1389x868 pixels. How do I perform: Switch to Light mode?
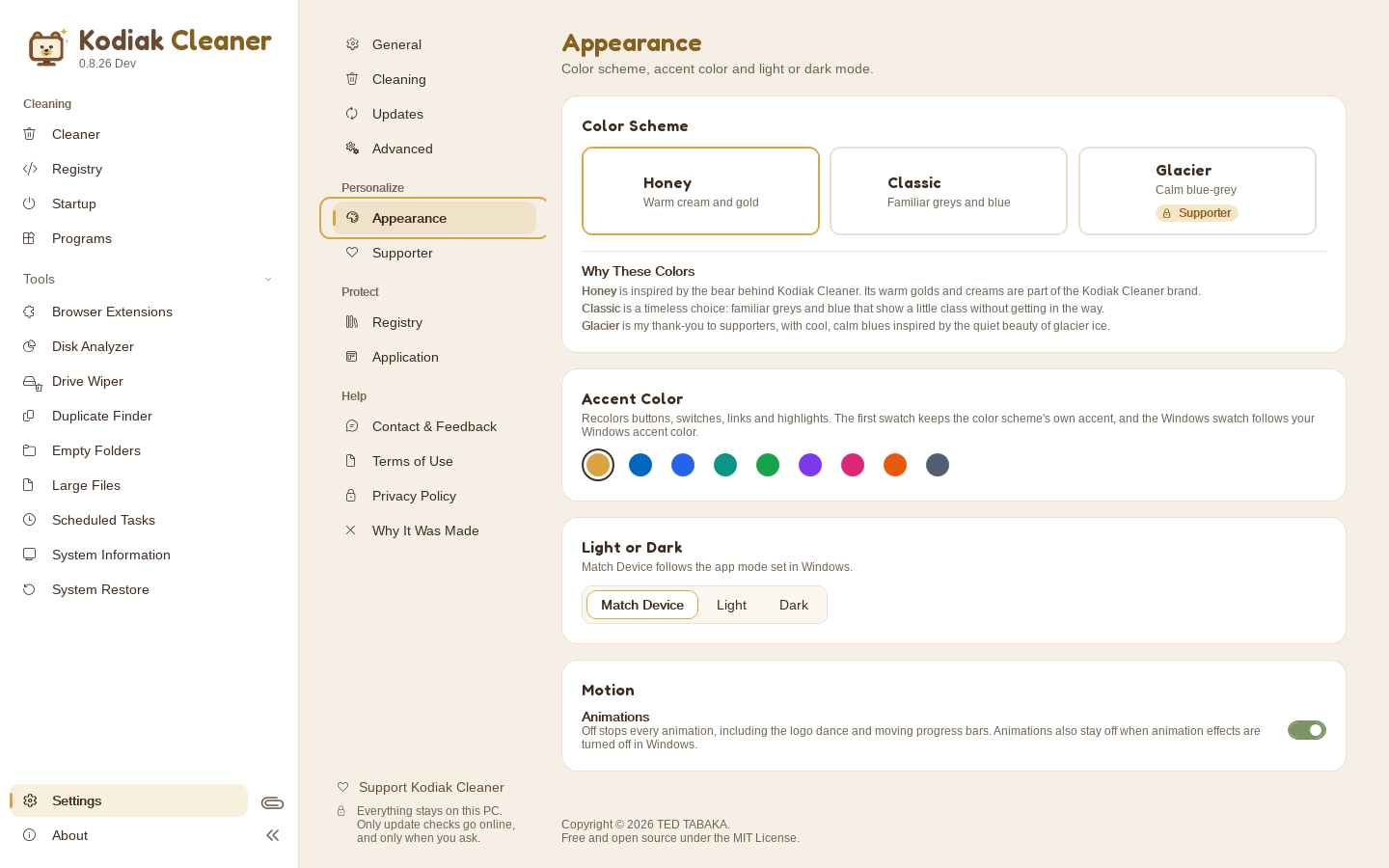[x=731, y=605]
